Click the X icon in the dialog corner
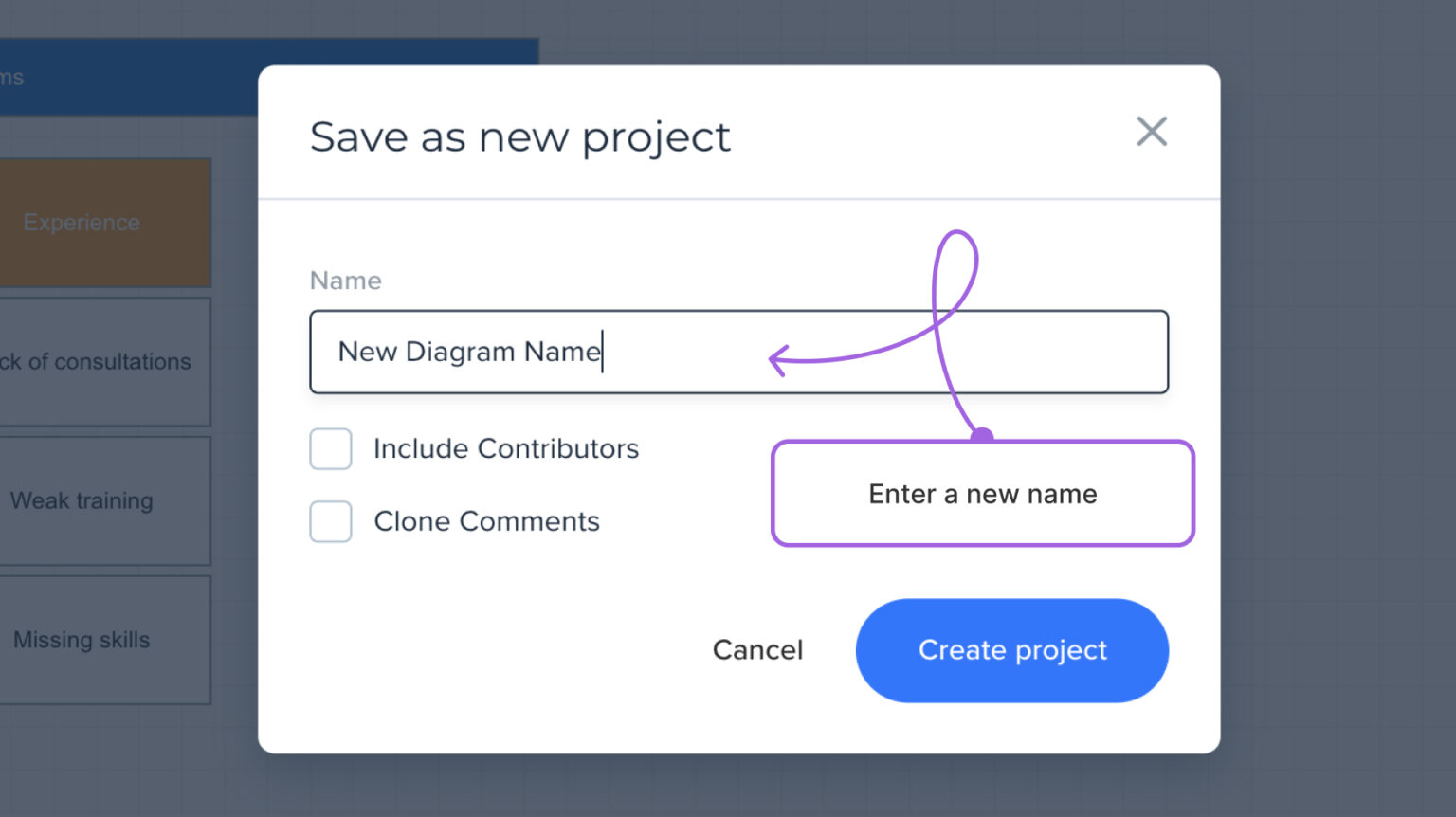The width and height of the screenshot is (1456, 817). 1152,132
